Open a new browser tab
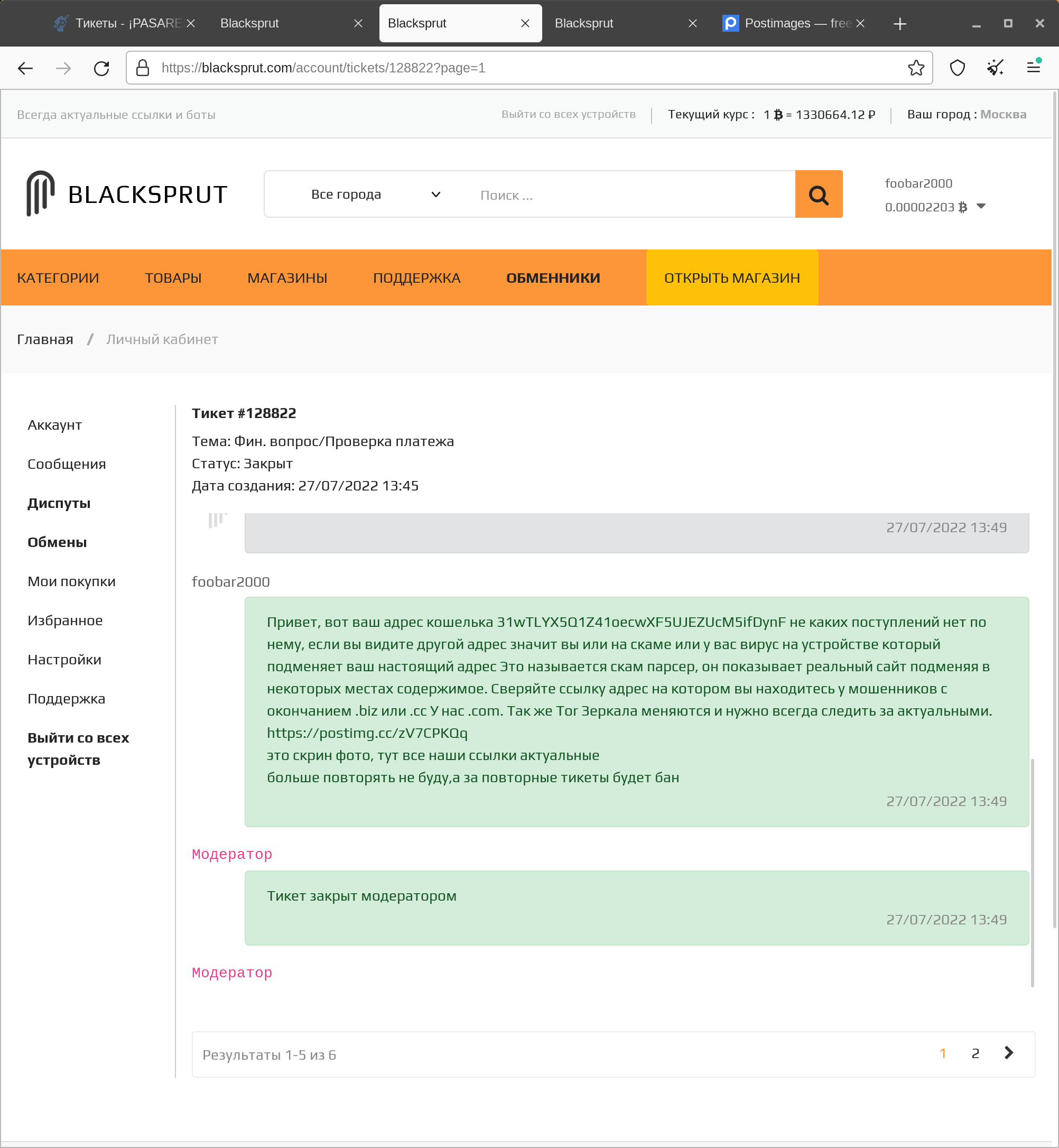The image size is (1059, 1148). 900,23
